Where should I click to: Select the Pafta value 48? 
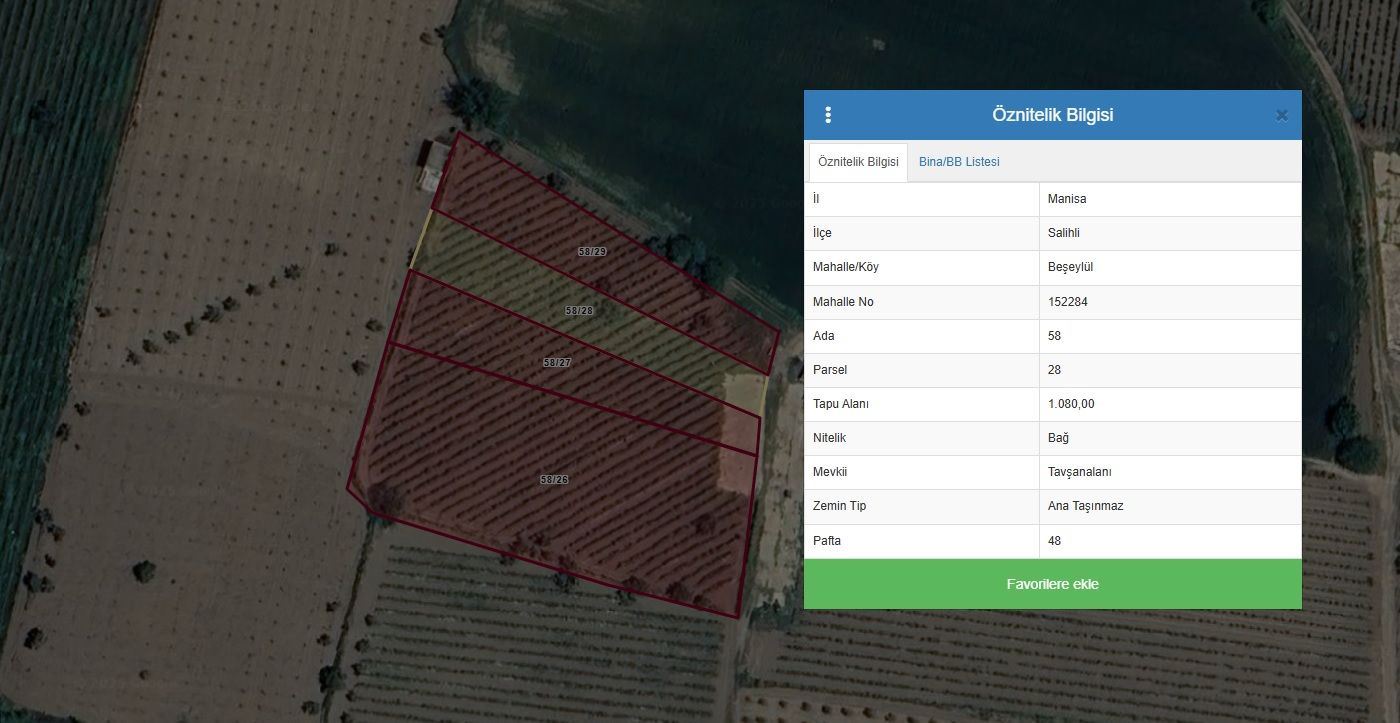(1054, 541)
